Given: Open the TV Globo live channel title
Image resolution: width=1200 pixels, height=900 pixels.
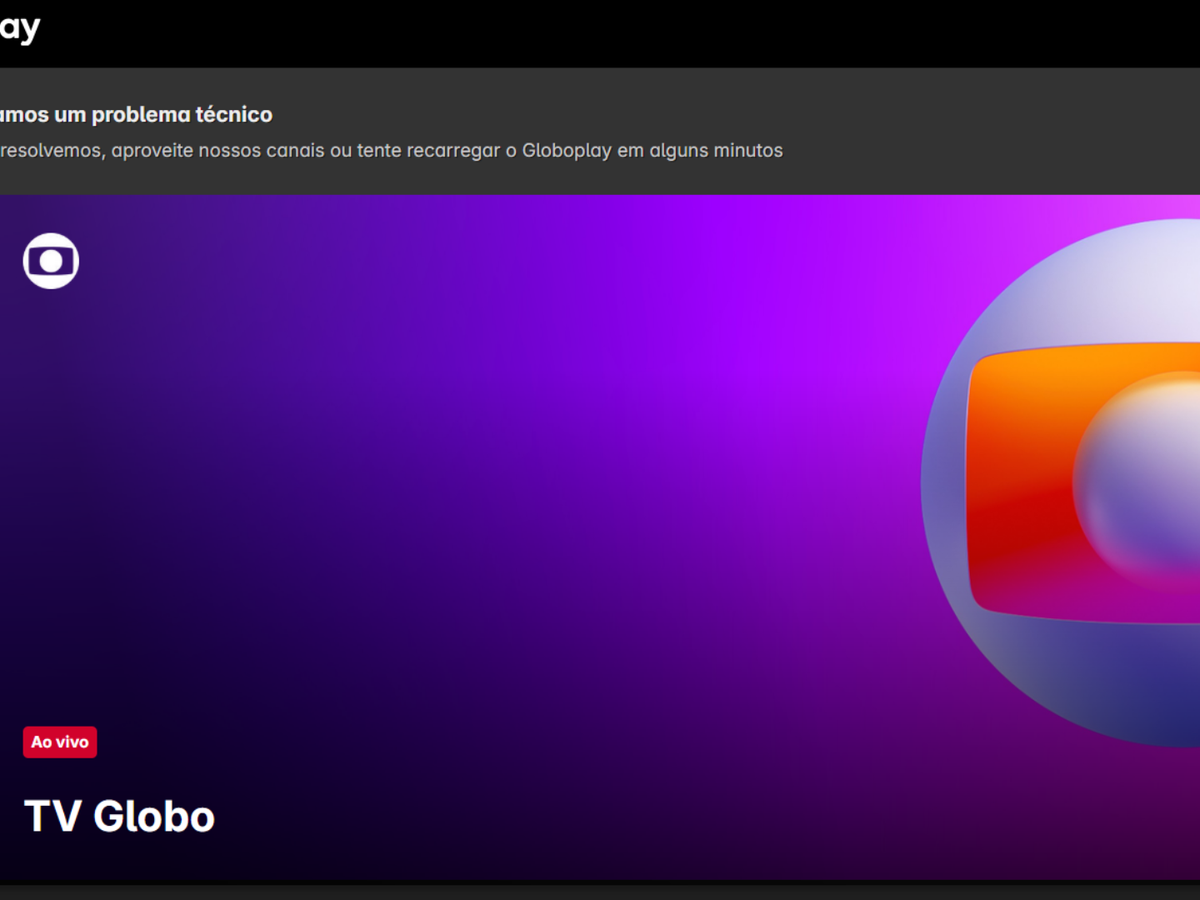Looking at the screenshot, I should (119, 816).
